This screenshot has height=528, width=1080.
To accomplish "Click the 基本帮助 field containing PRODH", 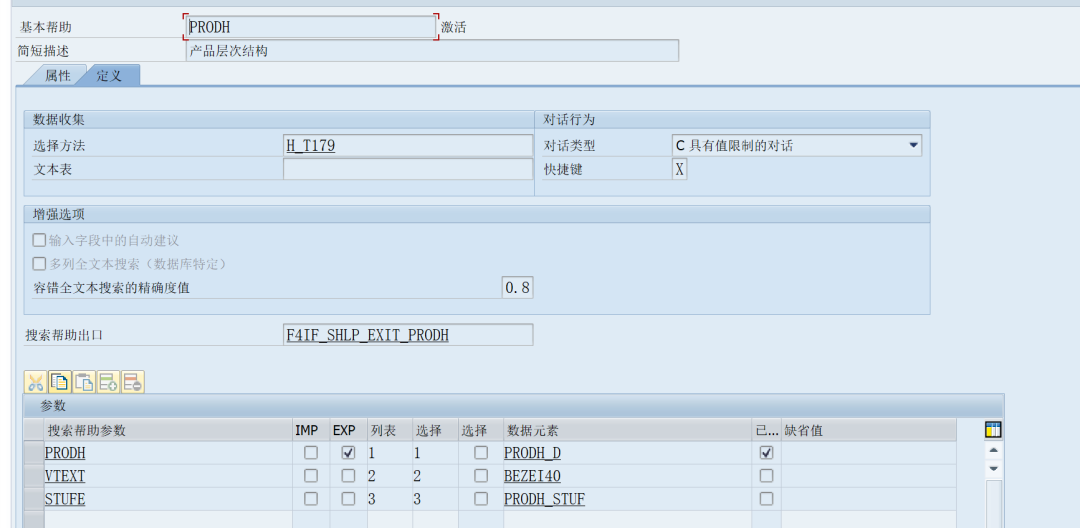I will [x=311, y=27].
